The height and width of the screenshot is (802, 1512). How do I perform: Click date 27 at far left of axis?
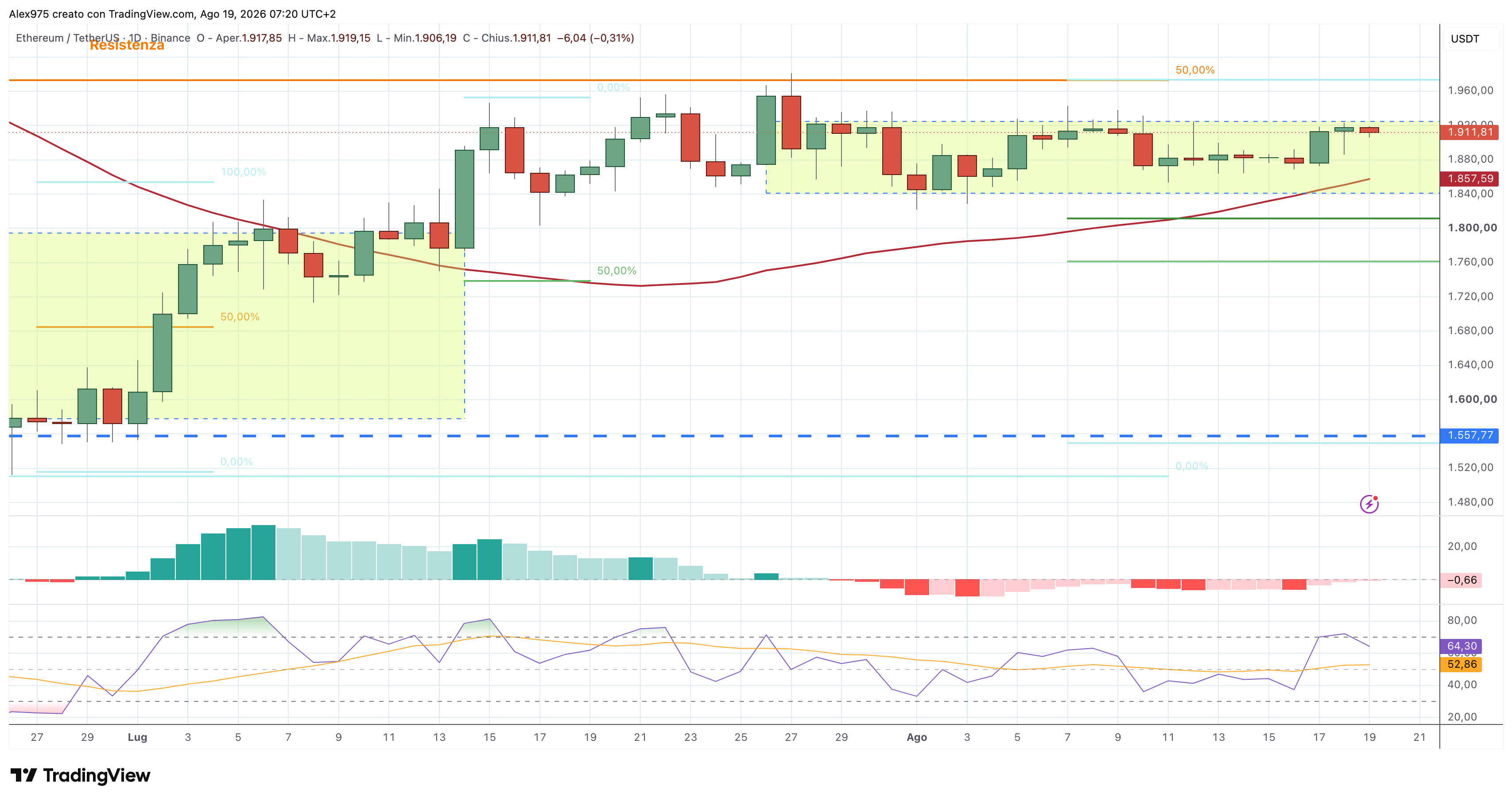pyautogui.click(x=37, y=737)
